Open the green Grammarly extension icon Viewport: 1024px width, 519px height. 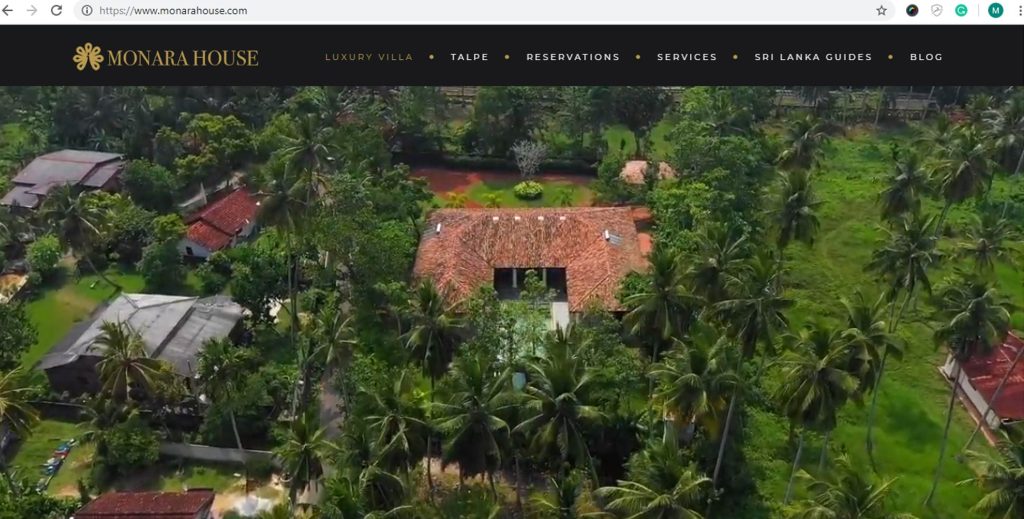(x=961, y=10)
